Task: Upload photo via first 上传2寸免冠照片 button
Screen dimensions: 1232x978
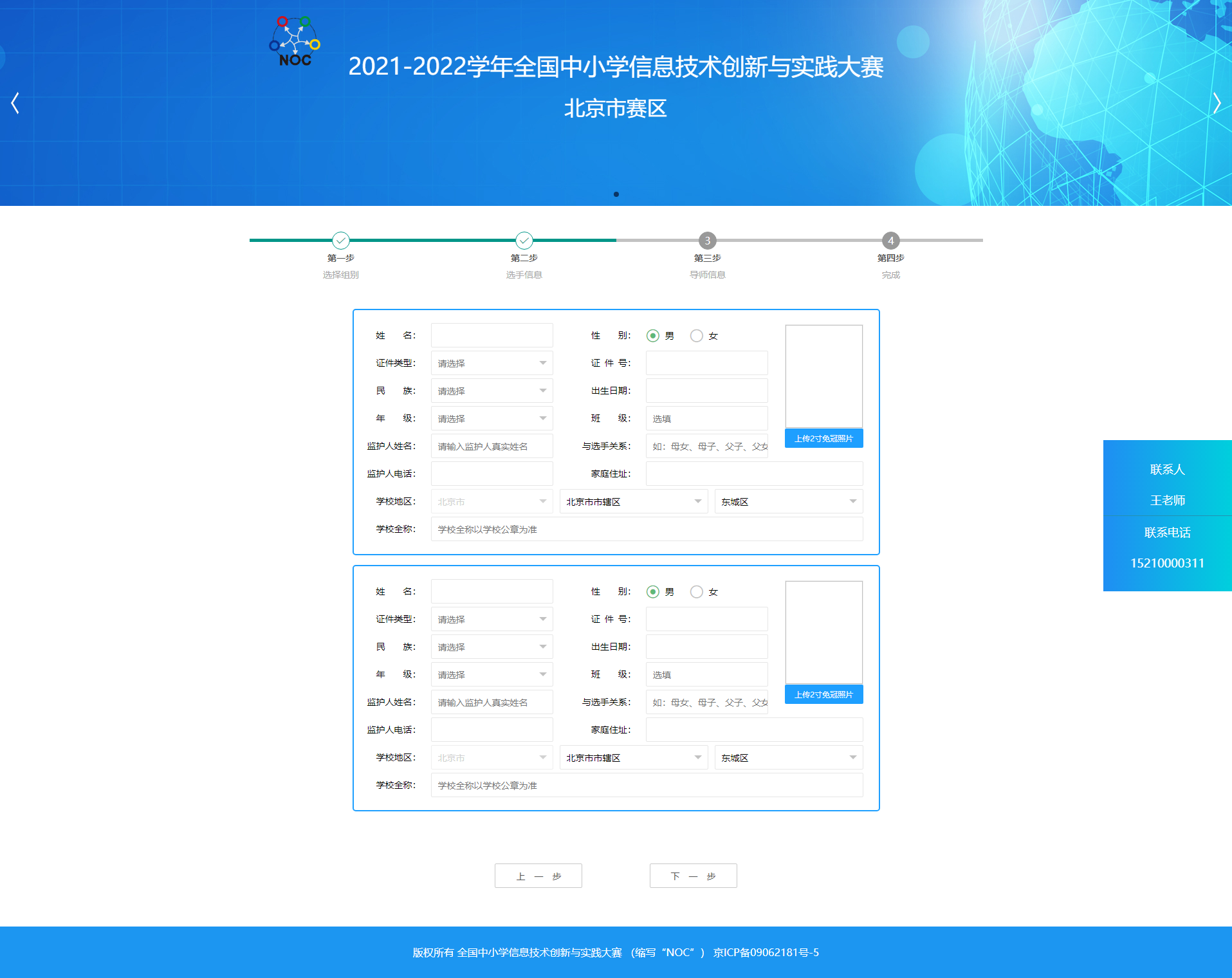Action: [x=823, y=438]
